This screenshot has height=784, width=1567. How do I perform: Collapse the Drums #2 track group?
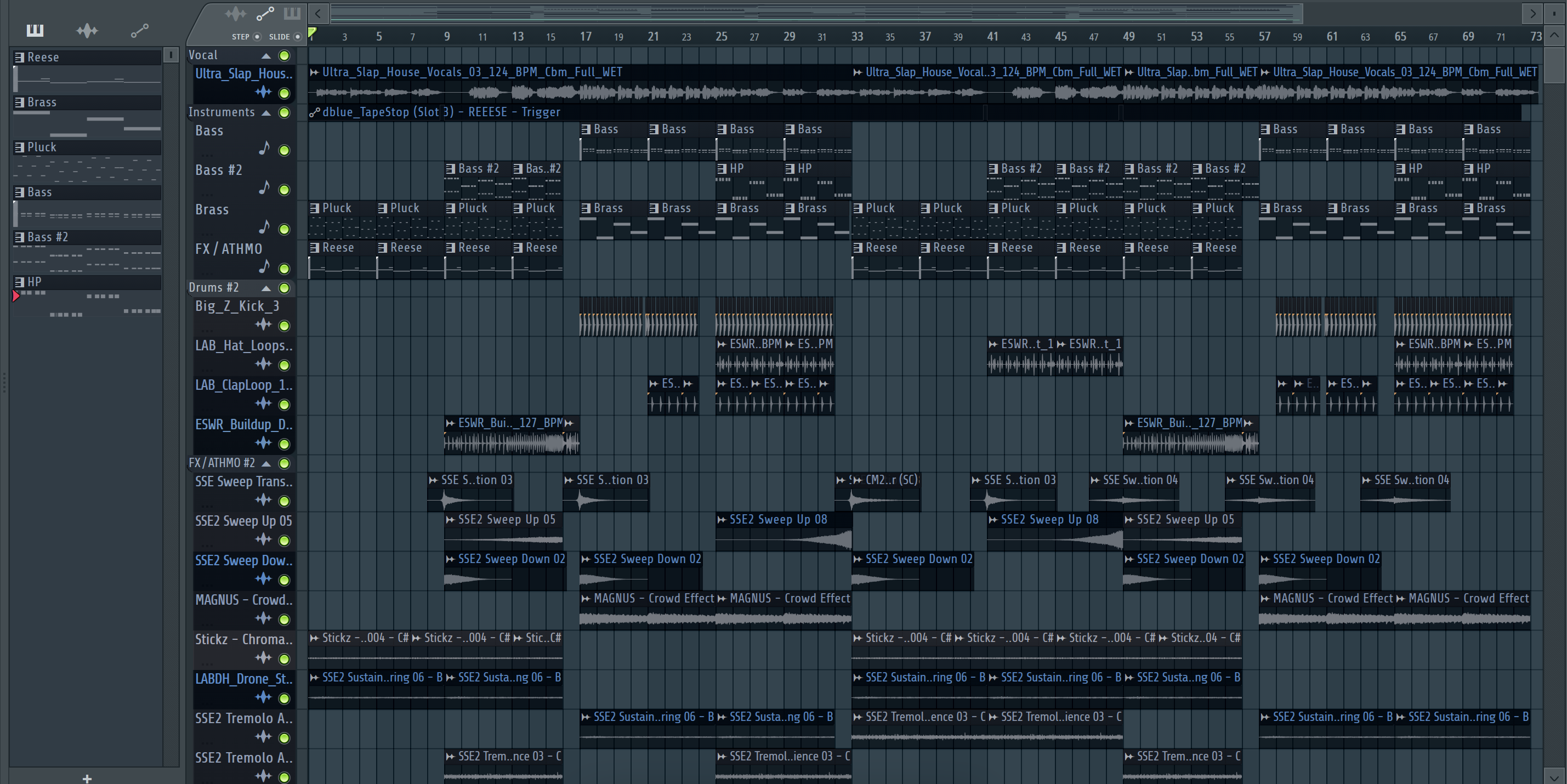tap(266, 288)
